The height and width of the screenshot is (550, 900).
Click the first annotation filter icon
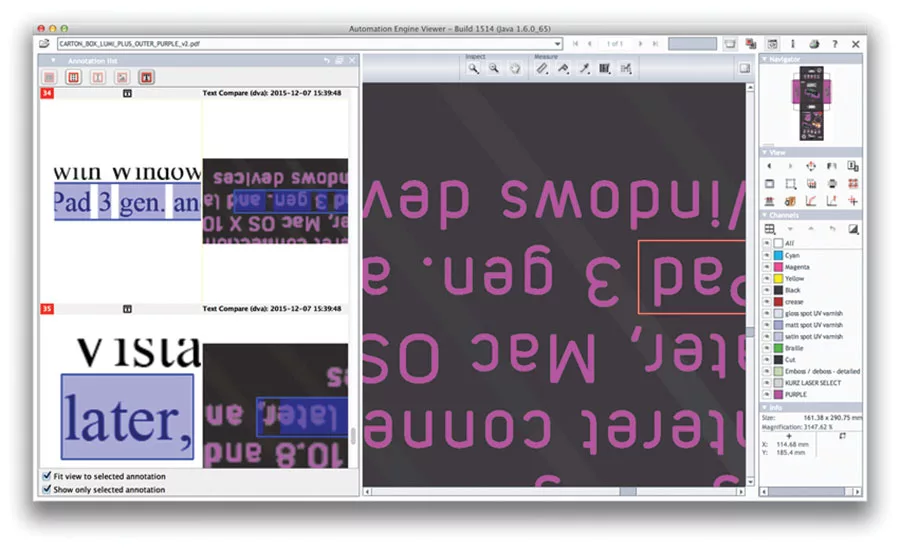point(49,77)
